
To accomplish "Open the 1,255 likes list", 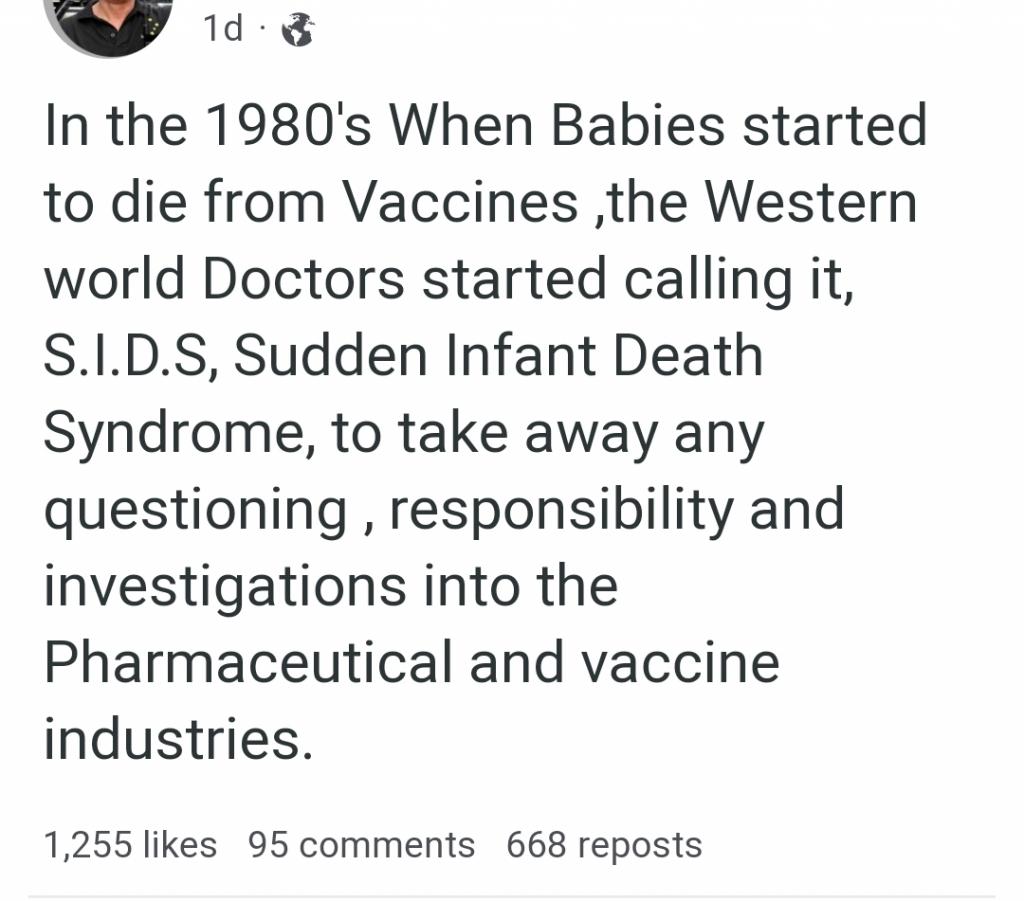I will click(x=130, y=845).
